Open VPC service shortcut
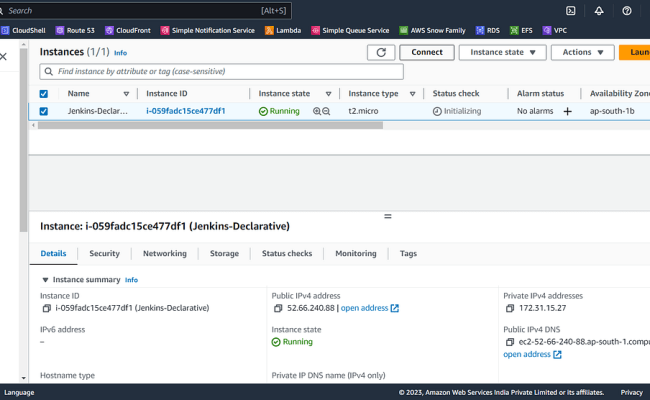 click(x=555, y=30)
